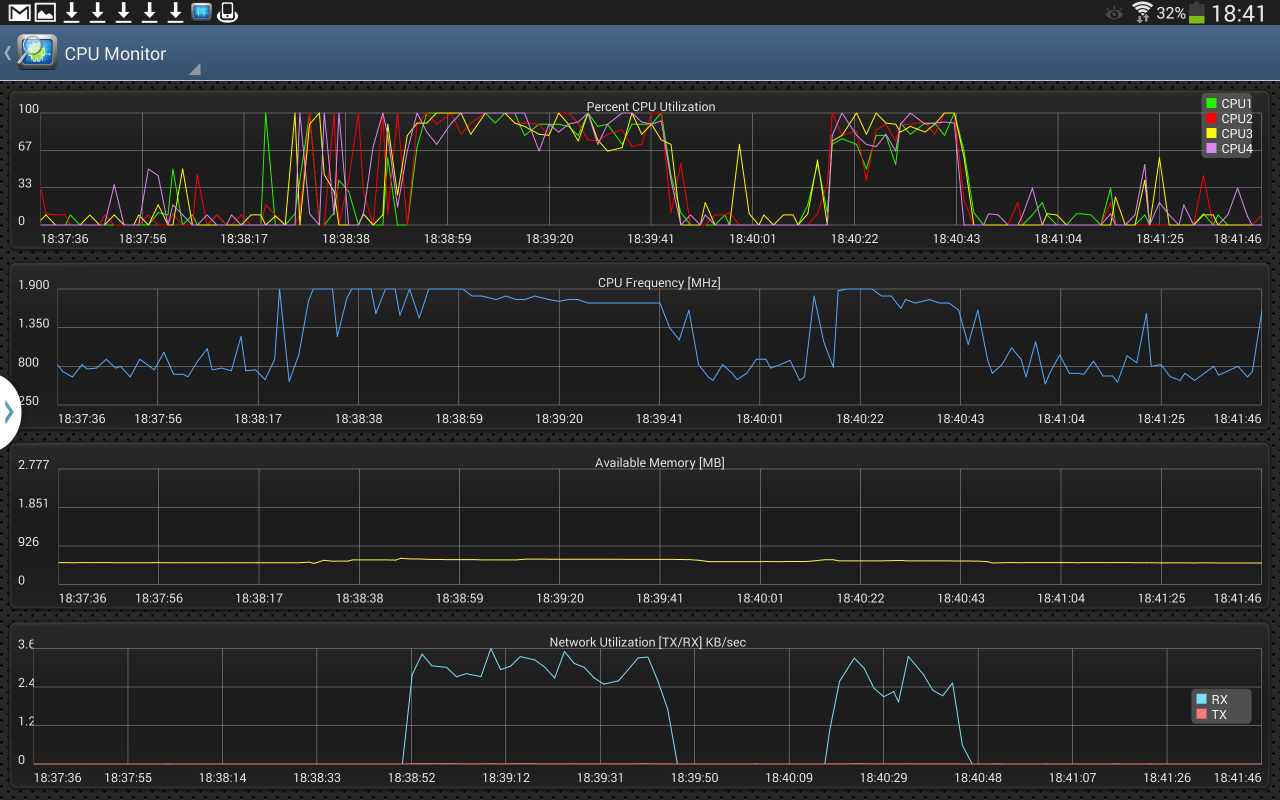Tap the CPU Monitor title text

click(115, 54)
